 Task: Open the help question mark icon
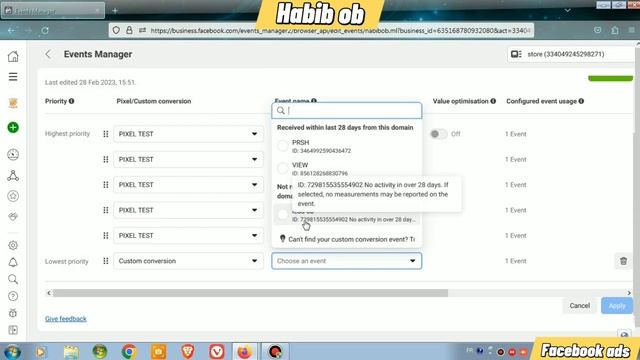click(13, 296)
